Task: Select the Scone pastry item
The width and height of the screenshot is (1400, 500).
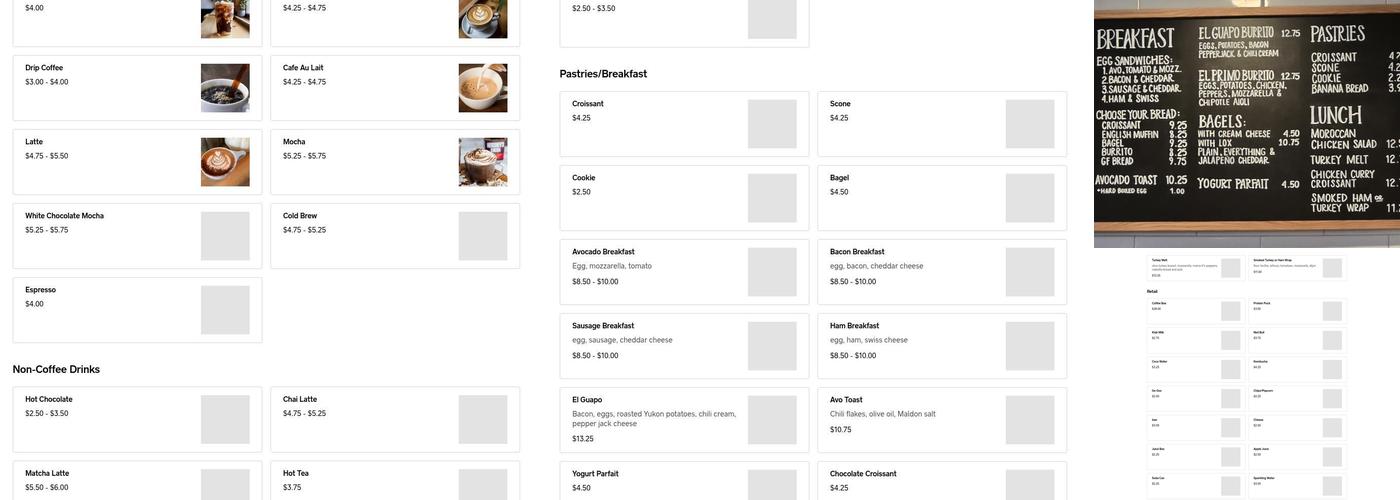Action: click(x=942, y=124)
